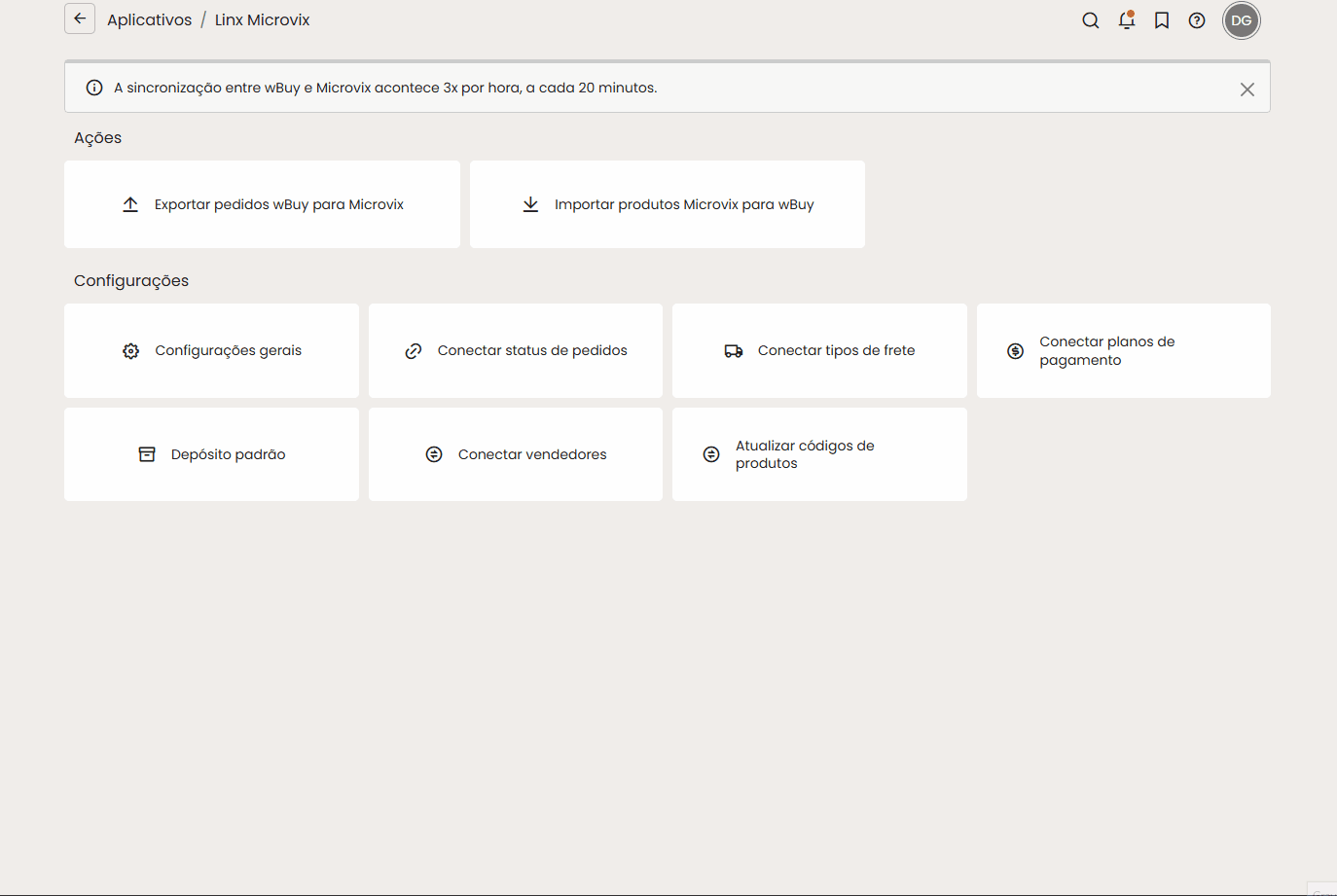This screenshot has width=1337, height=896.
Task: Click the bookmark icon in header
Action: click(1162, 20)
